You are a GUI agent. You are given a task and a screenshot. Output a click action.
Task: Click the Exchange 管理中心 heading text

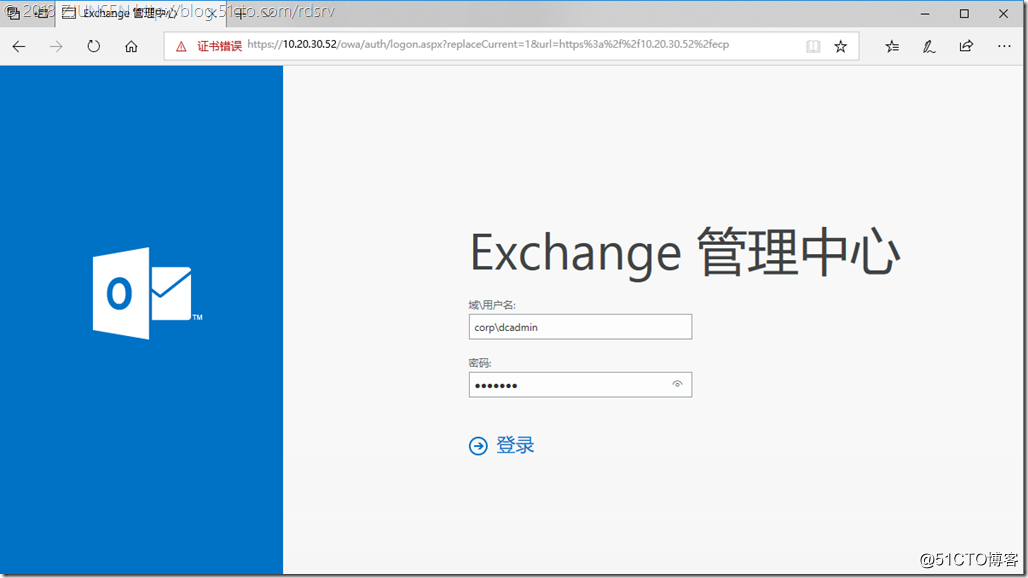pos(686,253)
